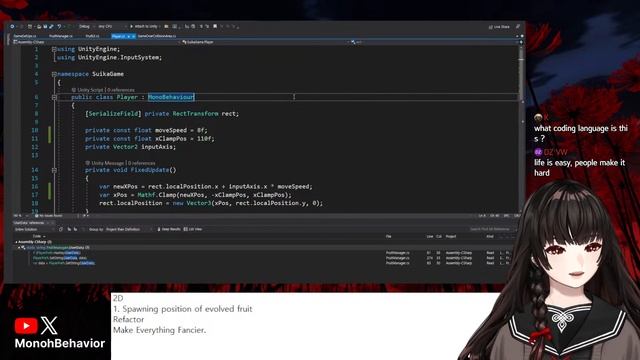Close the Player.cs tab
The height and width of the screenshot is (360, 640).
(x=133, y=36)
